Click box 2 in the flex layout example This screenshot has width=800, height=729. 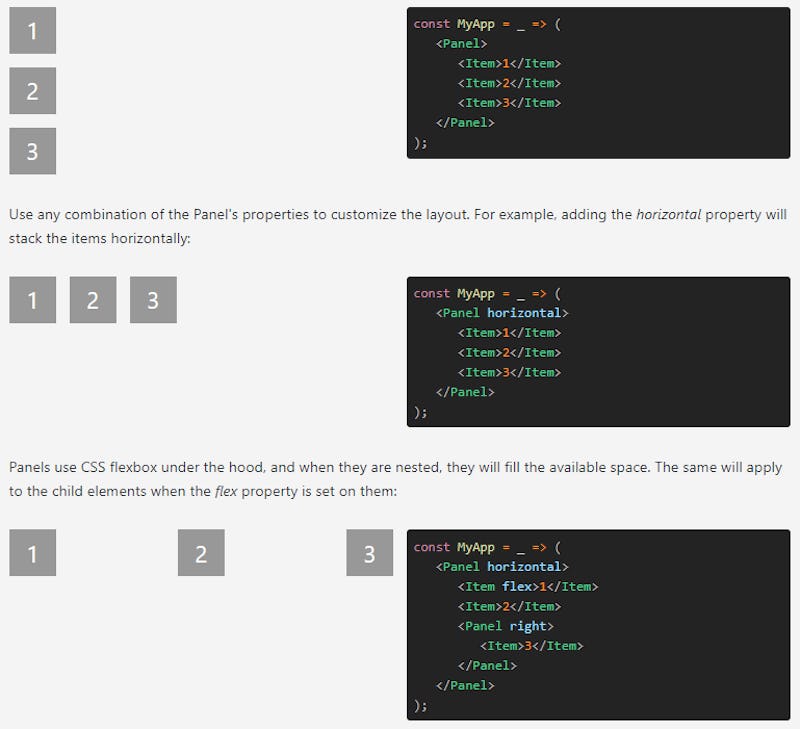pyautogui.click(x=201, y=553)
